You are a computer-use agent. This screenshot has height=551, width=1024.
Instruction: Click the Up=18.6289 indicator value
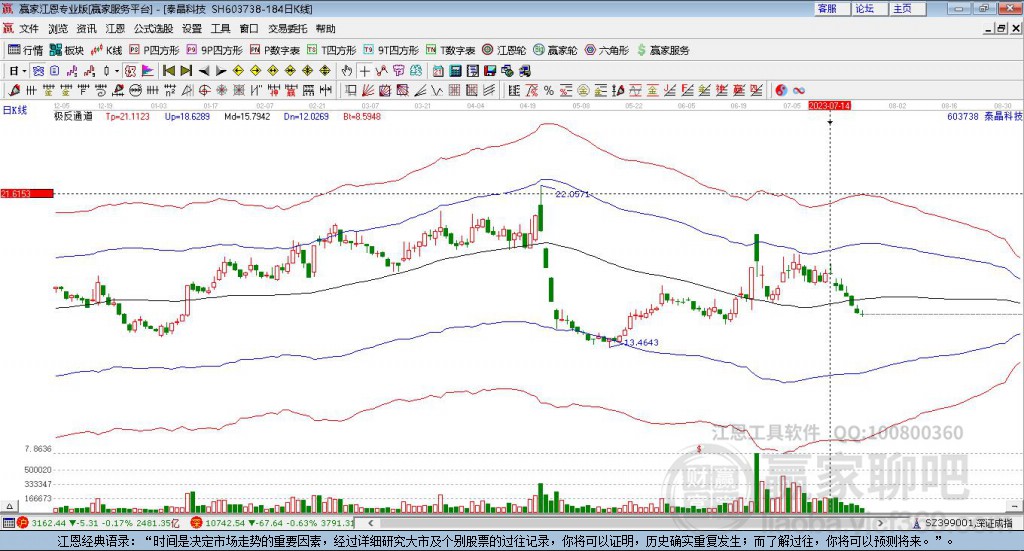click(x=187, y=116)
